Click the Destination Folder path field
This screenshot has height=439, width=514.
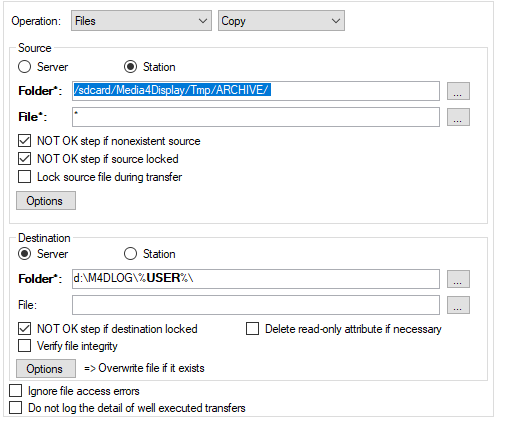tap(256, 279)
